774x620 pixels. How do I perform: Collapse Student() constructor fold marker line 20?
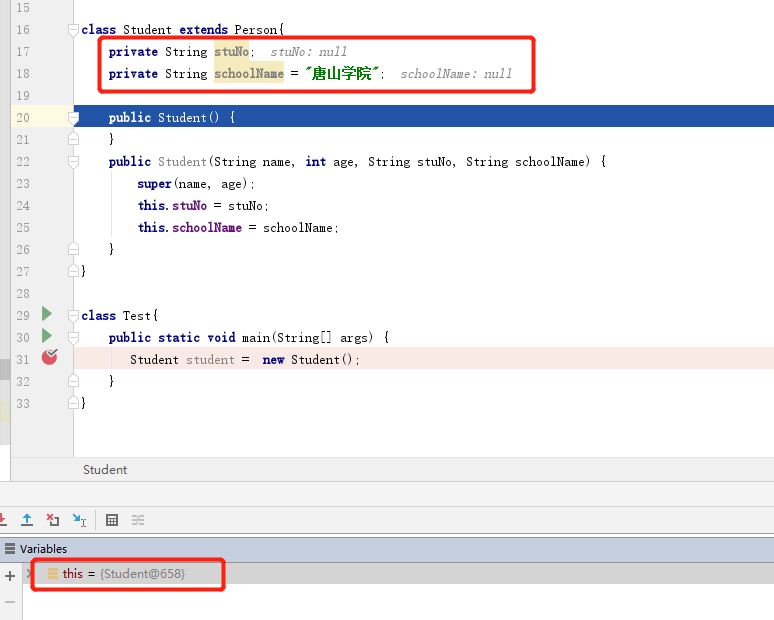click(x=73, y=118)
